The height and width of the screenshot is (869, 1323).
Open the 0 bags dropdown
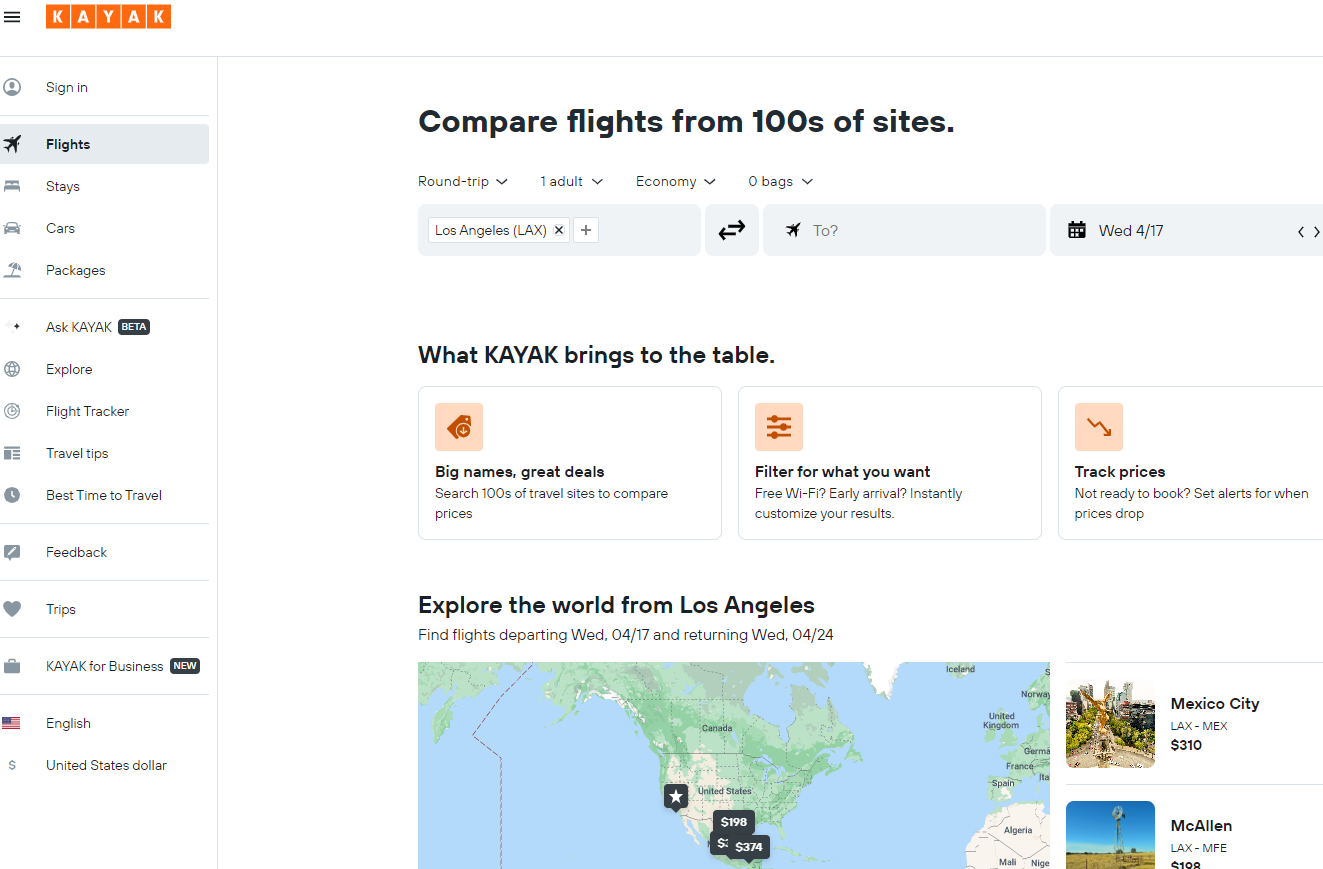[x=781, y=181]
